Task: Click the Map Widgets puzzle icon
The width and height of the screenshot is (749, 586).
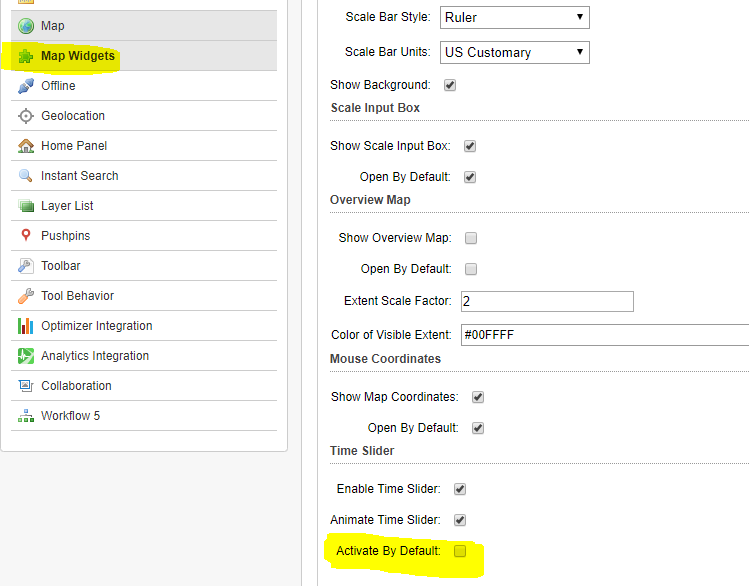Action: [26, 56]
